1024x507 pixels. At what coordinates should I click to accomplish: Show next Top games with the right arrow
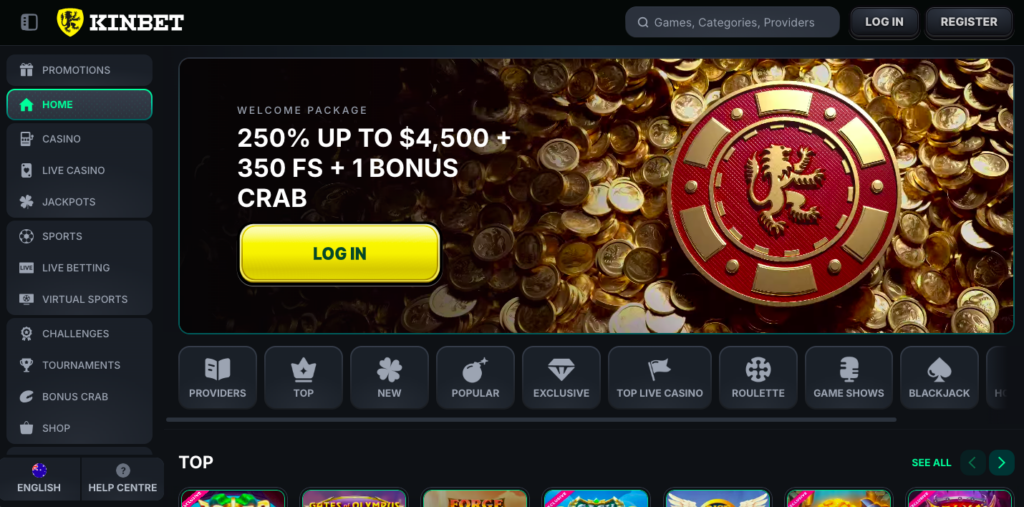pyautogui.click(x=1002, y=463)
